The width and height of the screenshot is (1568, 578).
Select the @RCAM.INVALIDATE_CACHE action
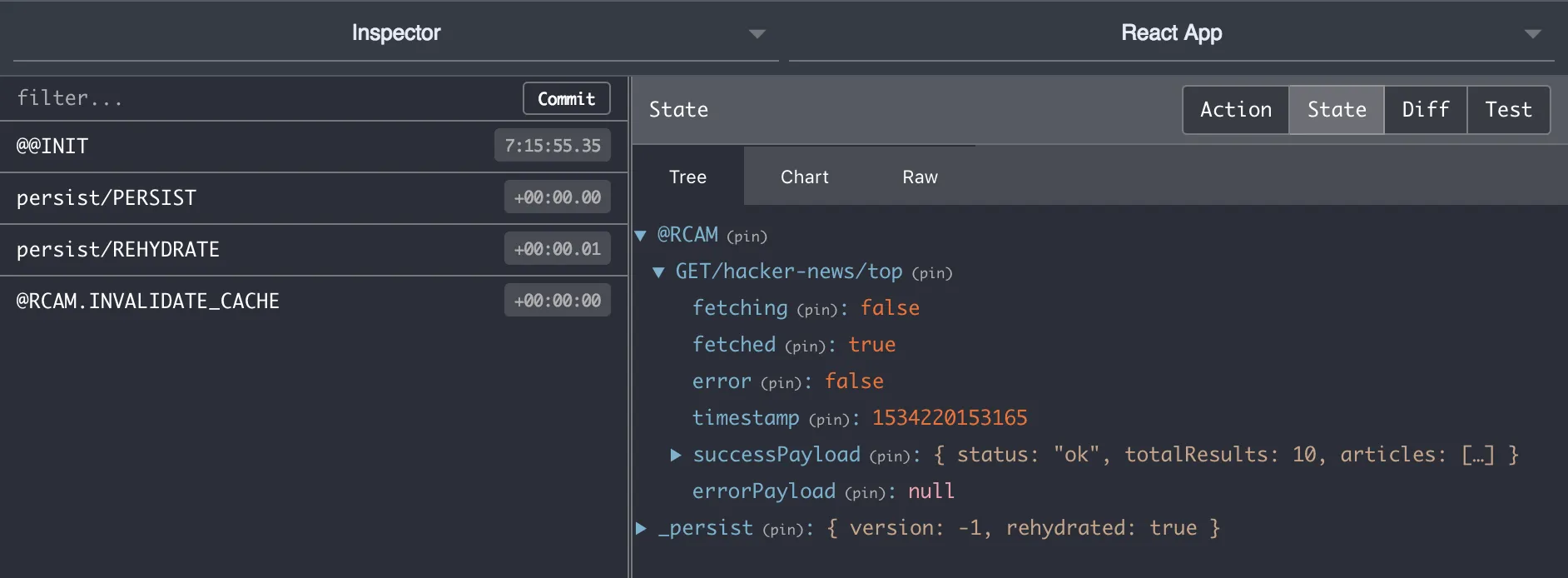coord(314,301)
